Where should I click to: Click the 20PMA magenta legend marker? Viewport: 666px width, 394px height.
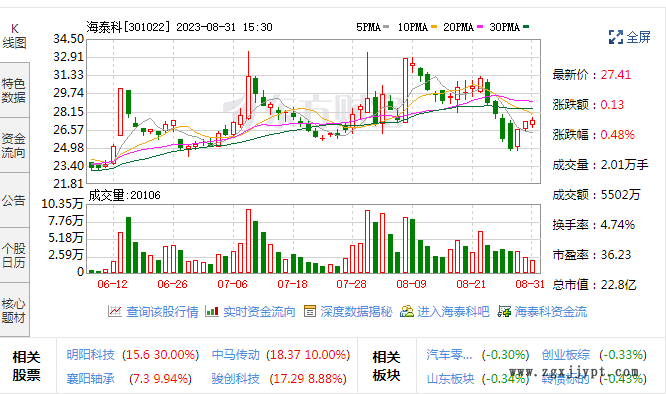click(480, 27)
